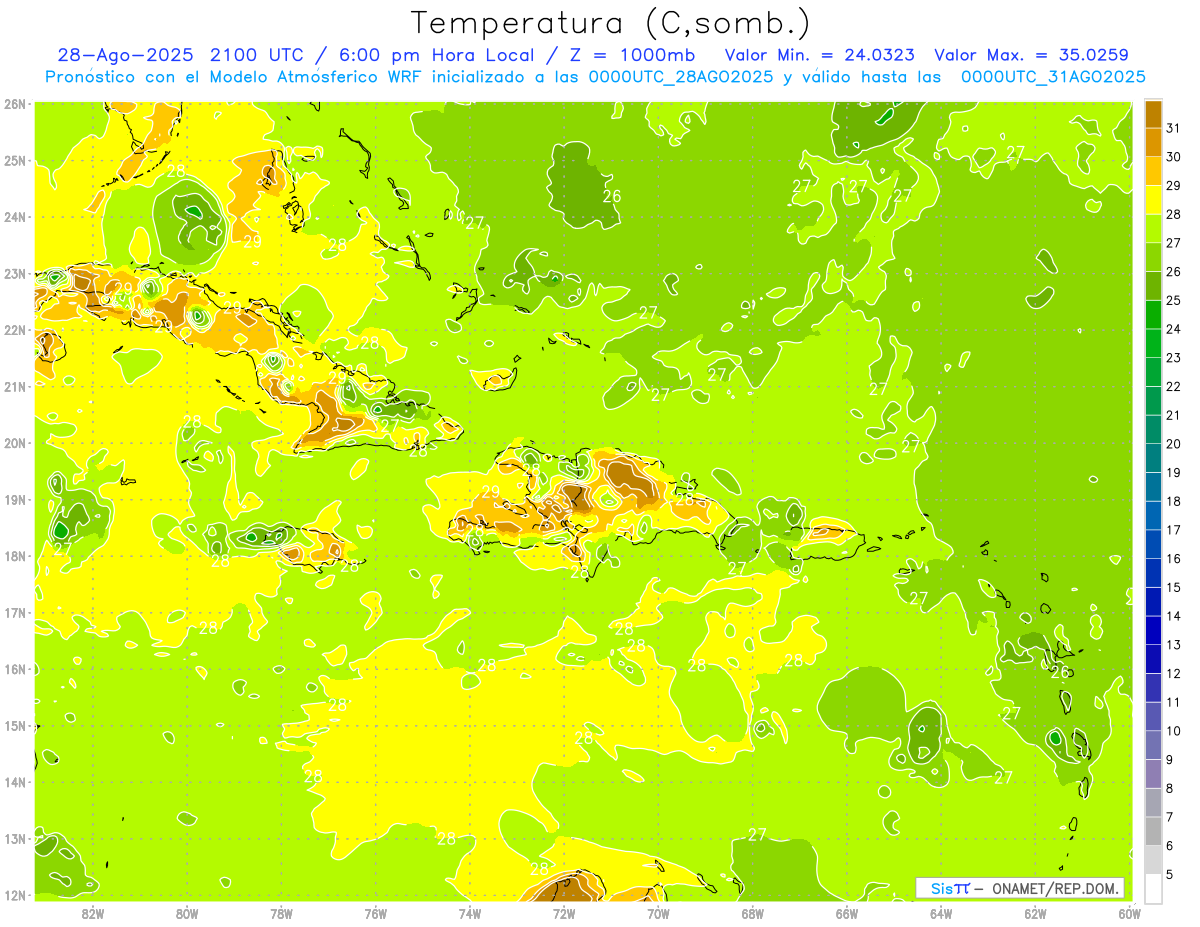
Task: Click the 18N latitude axis label
Action: click(15, 556)
